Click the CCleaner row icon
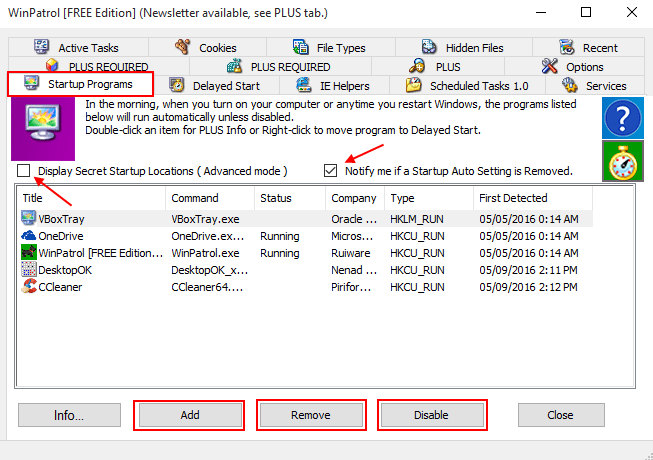The image size is (653, 460). [29, 286]
